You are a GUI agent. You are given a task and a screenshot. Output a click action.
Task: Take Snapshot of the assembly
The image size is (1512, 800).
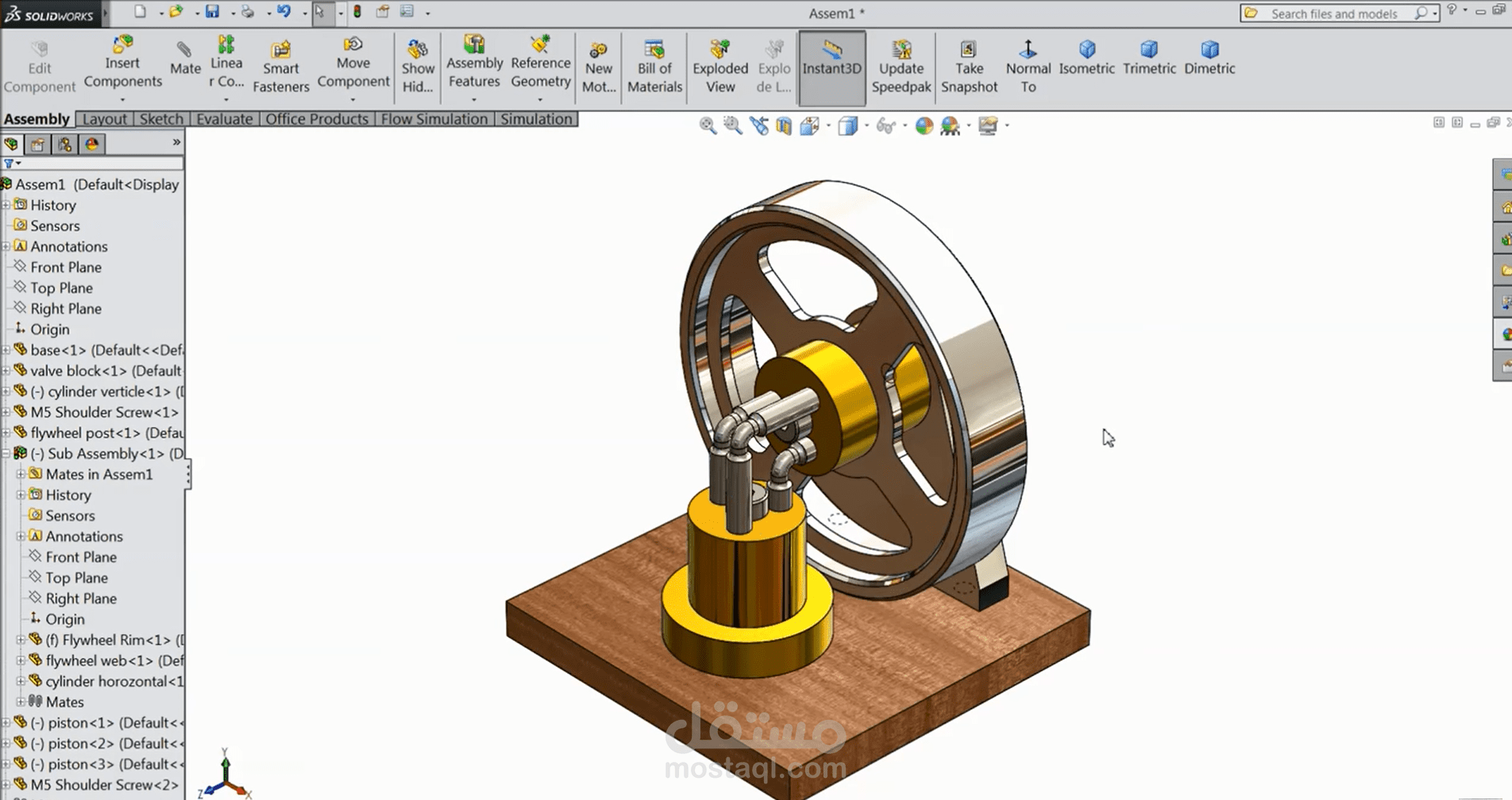tap(969, 67)
